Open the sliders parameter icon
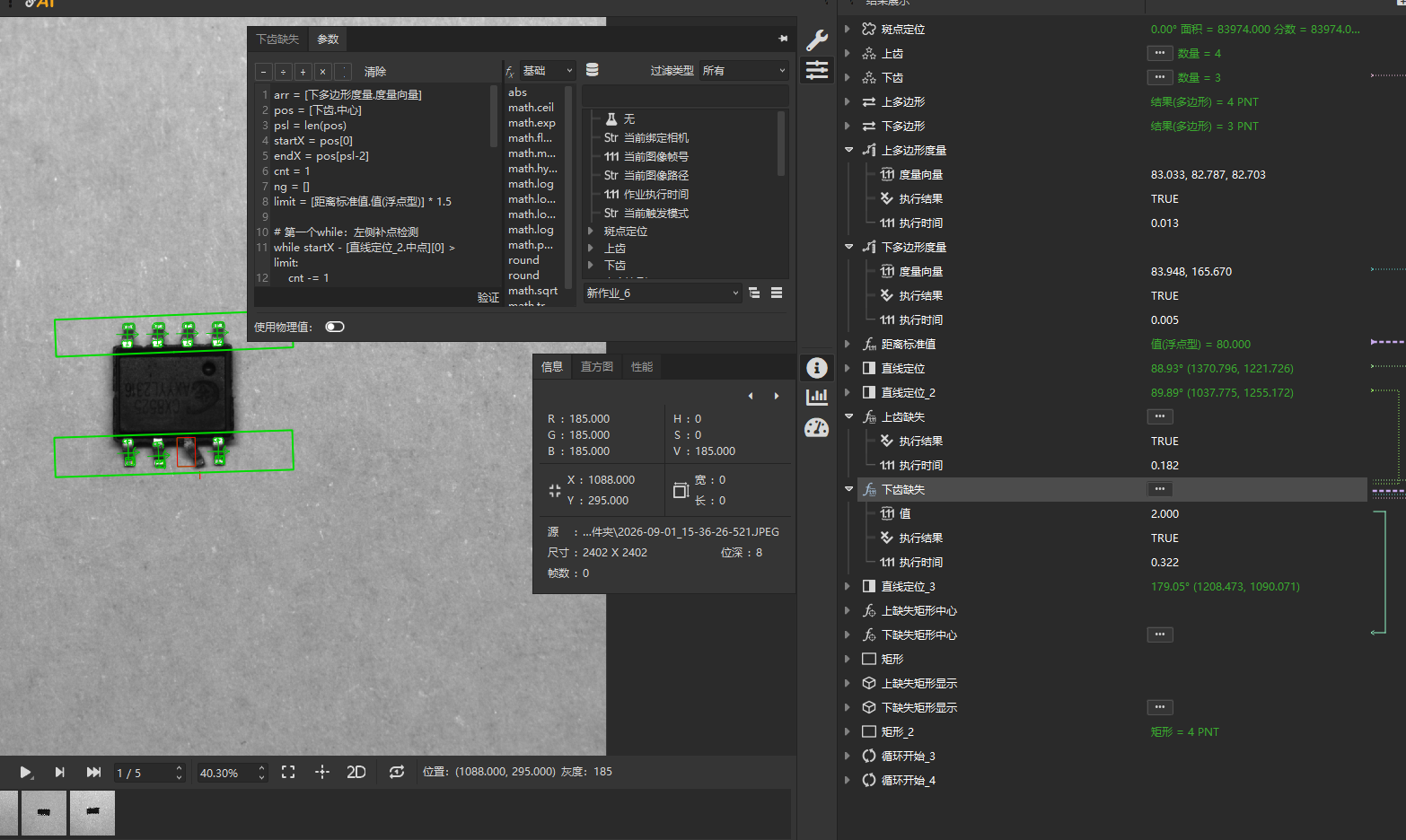Screen dimensions: 1406x840 point(817,70)
